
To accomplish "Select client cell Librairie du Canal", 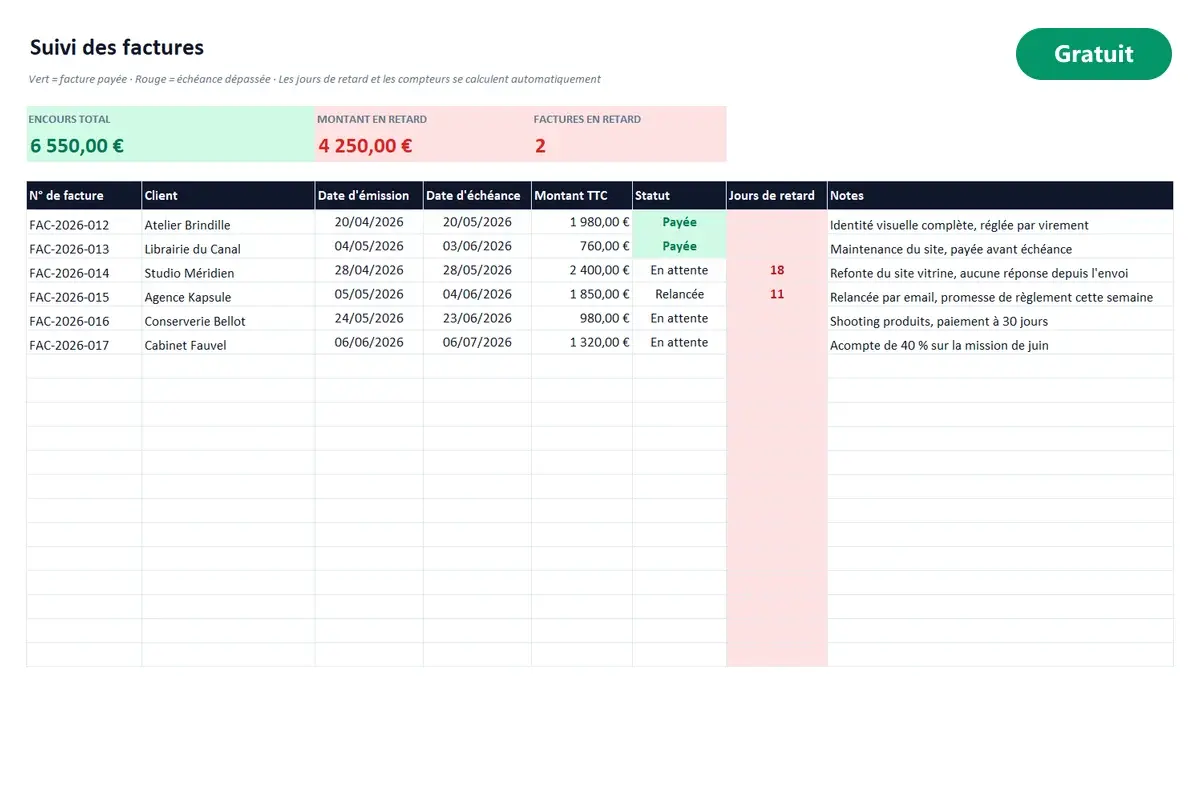I will click(x=228, y=247).
